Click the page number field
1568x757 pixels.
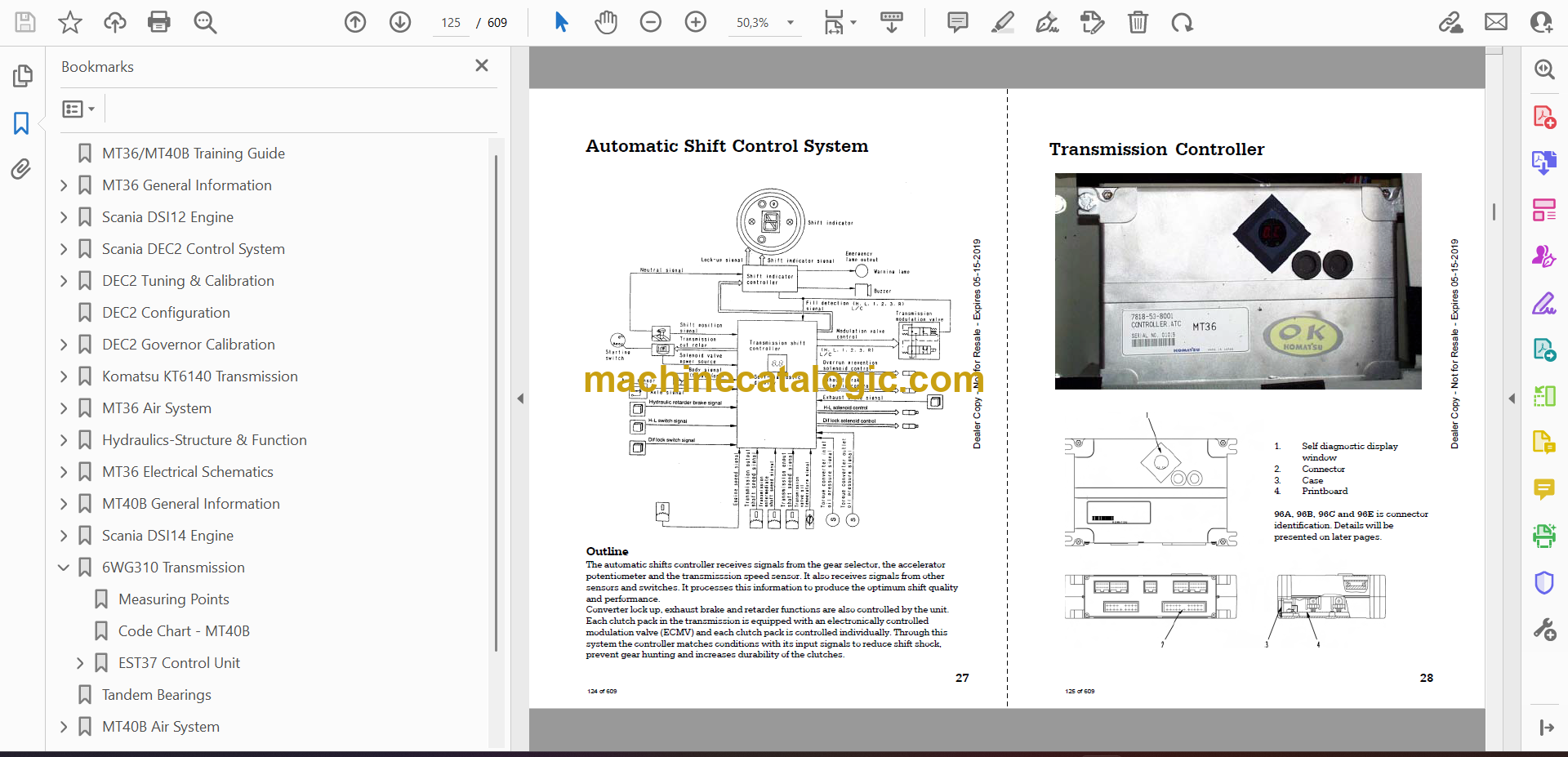coord(451,23)
